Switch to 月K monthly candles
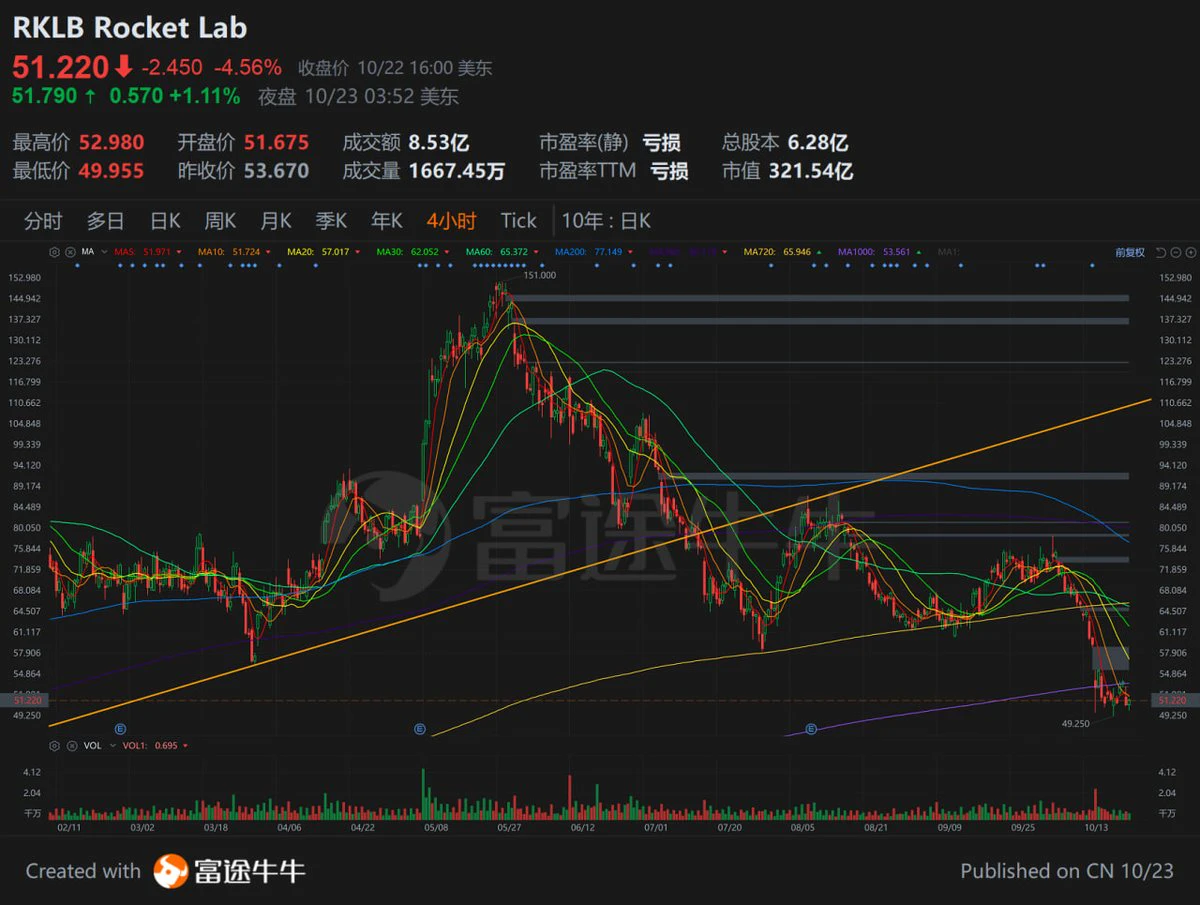 tap(276, 221)
